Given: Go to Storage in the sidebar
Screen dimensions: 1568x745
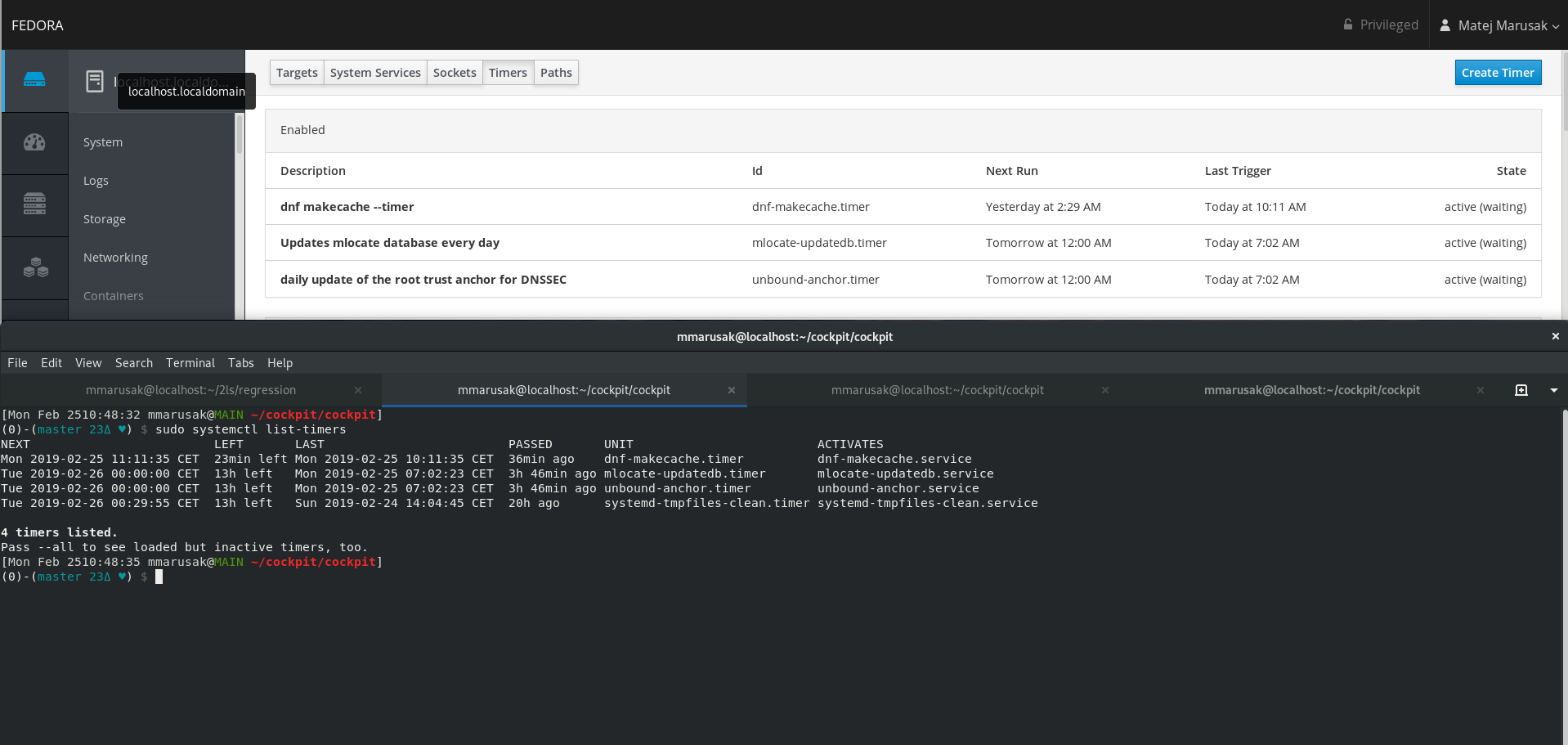Looking at the screenshot, I should coord(105,219).
